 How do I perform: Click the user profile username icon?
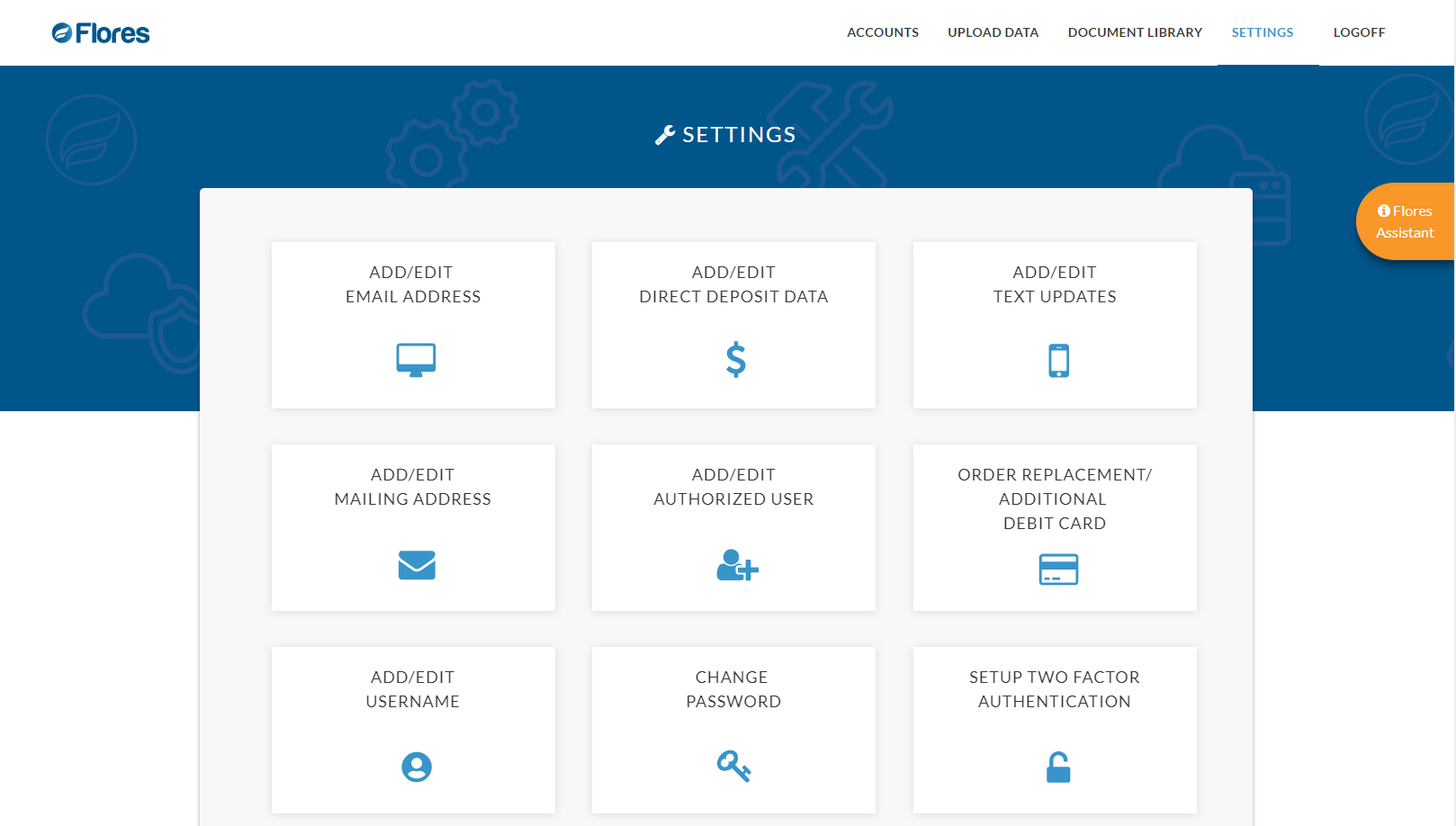416,767
